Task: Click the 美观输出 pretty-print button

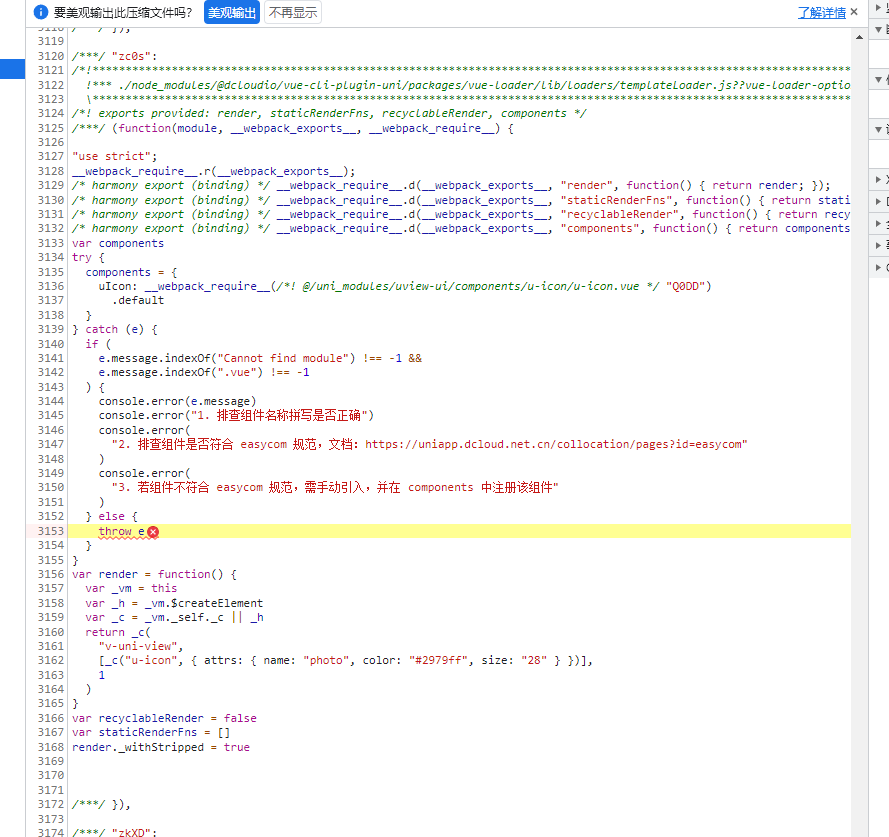Action: pos(232,13)
